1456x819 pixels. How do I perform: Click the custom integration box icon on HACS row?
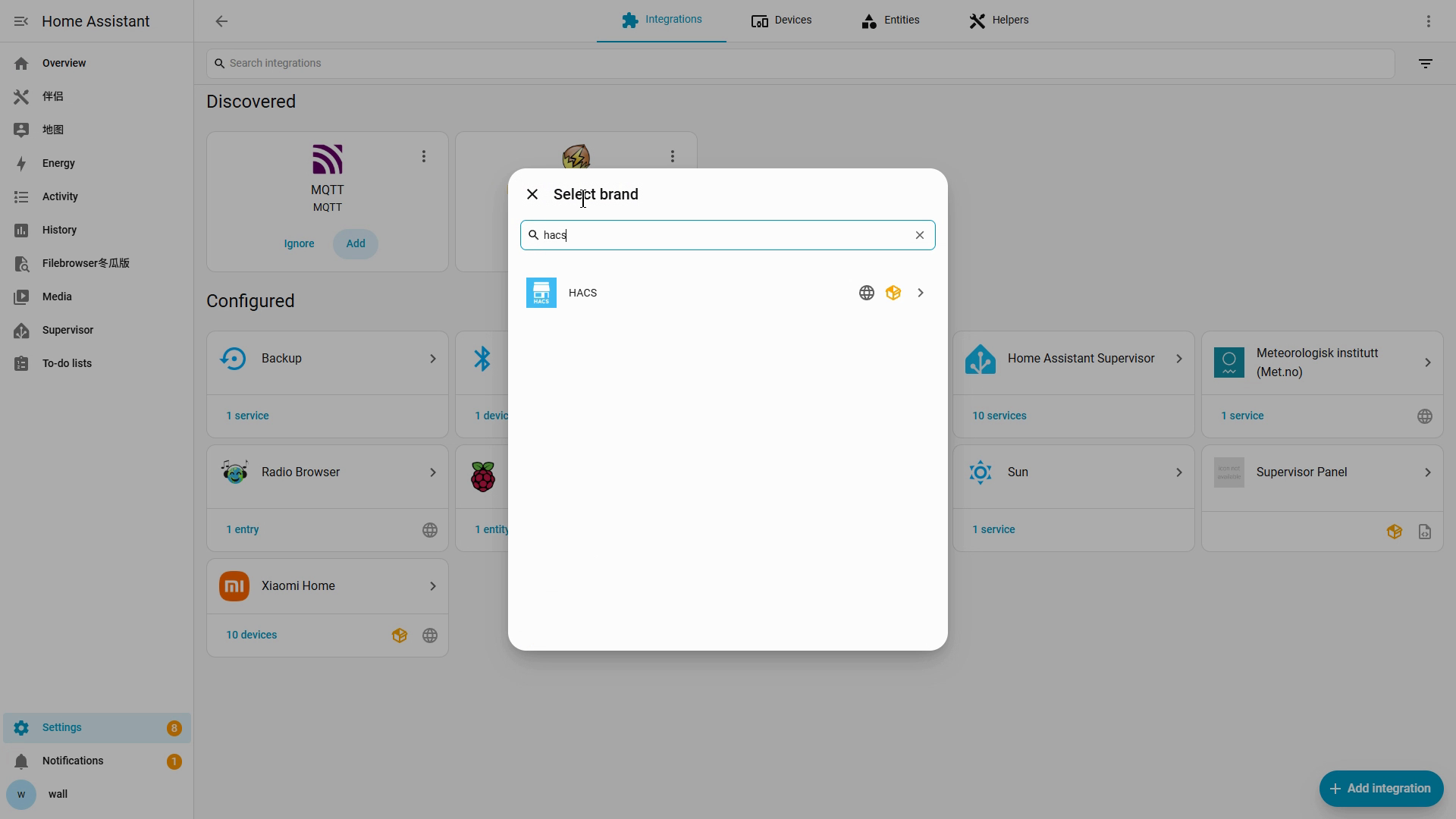click(x=893, y=293)
